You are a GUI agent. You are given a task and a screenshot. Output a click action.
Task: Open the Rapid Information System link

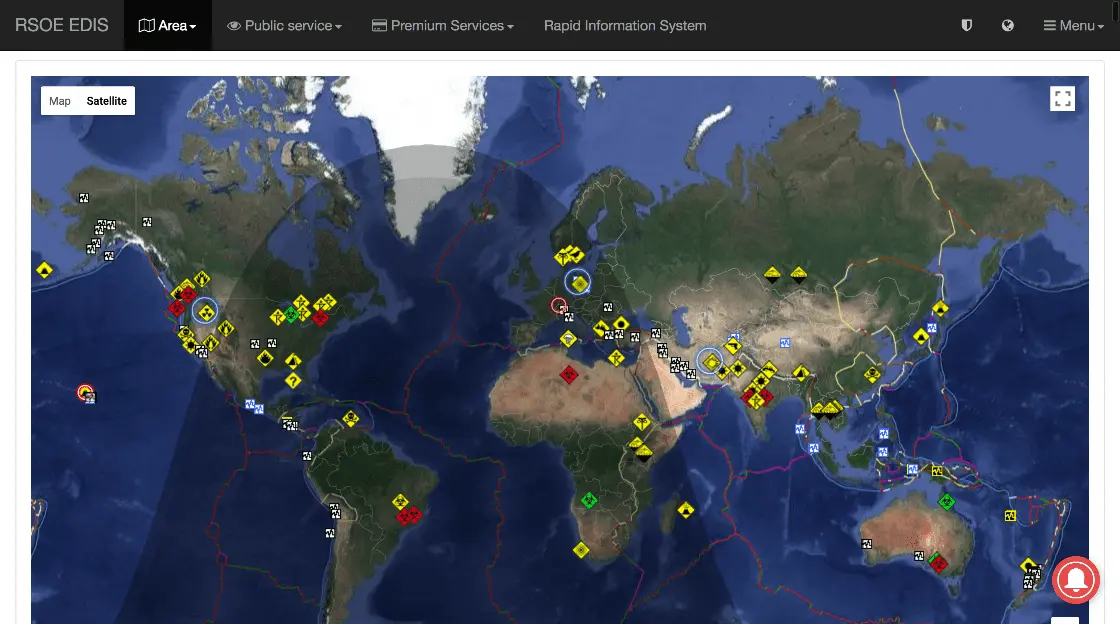coord(625,26)
